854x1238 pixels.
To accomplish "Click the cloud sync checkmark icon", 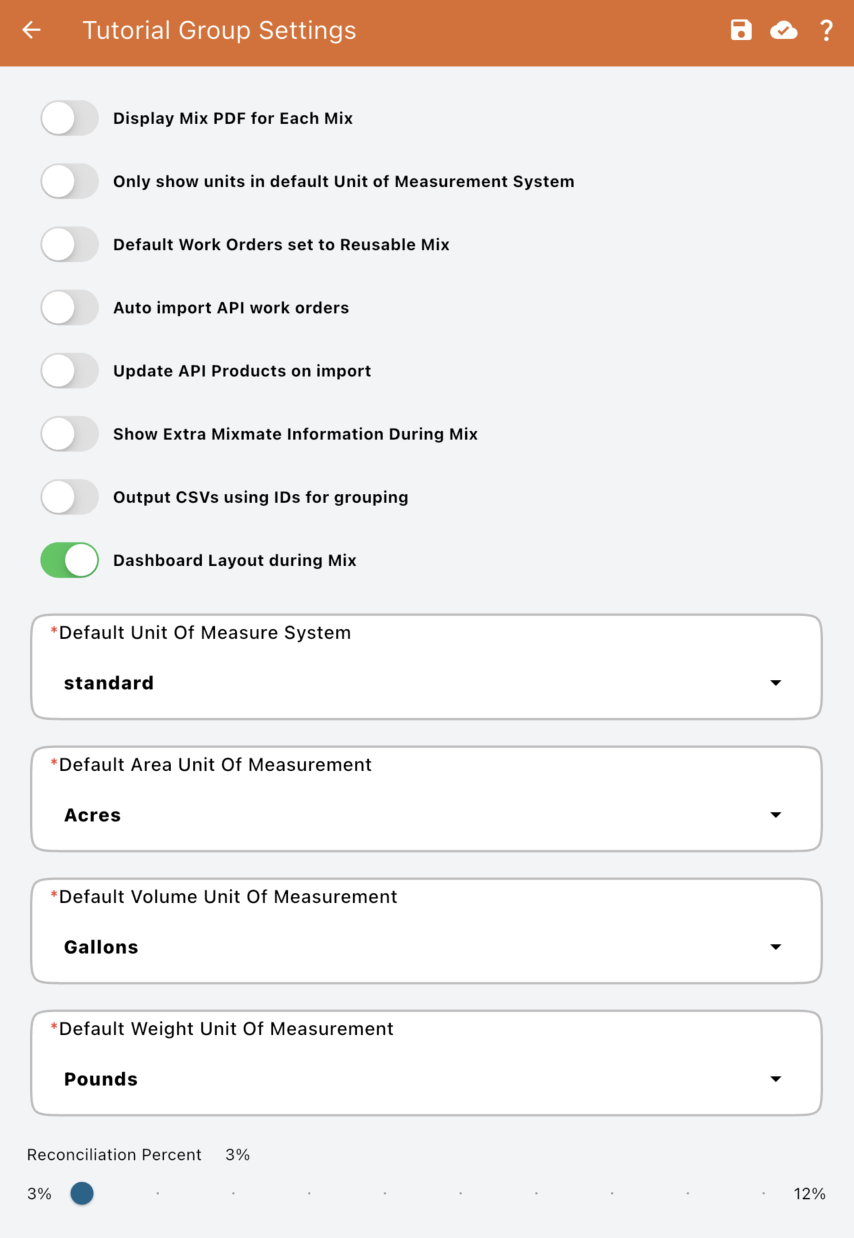I will pyautogui.click(x=784, y=30).
